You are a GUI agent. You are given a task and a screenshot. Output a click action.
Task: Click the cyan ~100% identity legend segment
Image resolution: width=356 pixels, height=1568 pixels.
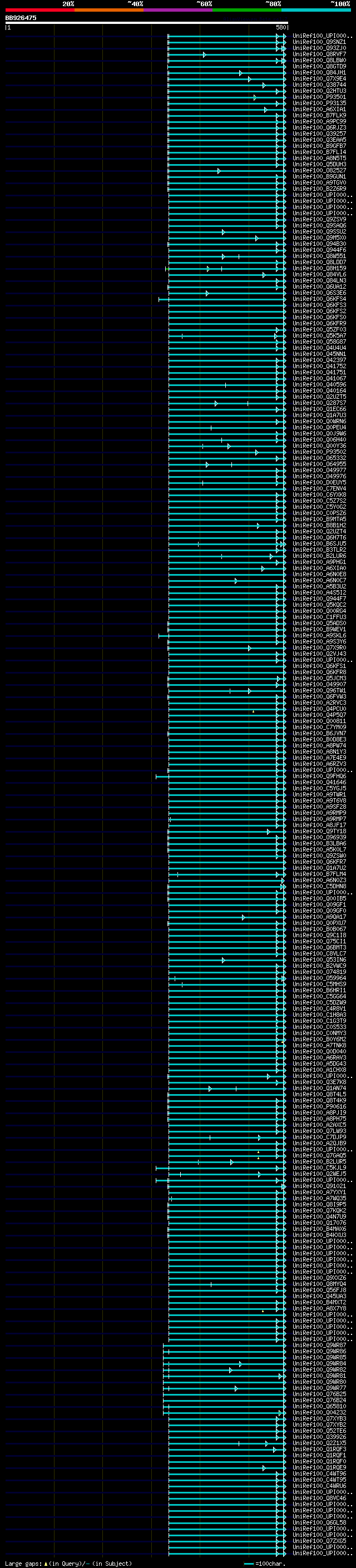316,10
